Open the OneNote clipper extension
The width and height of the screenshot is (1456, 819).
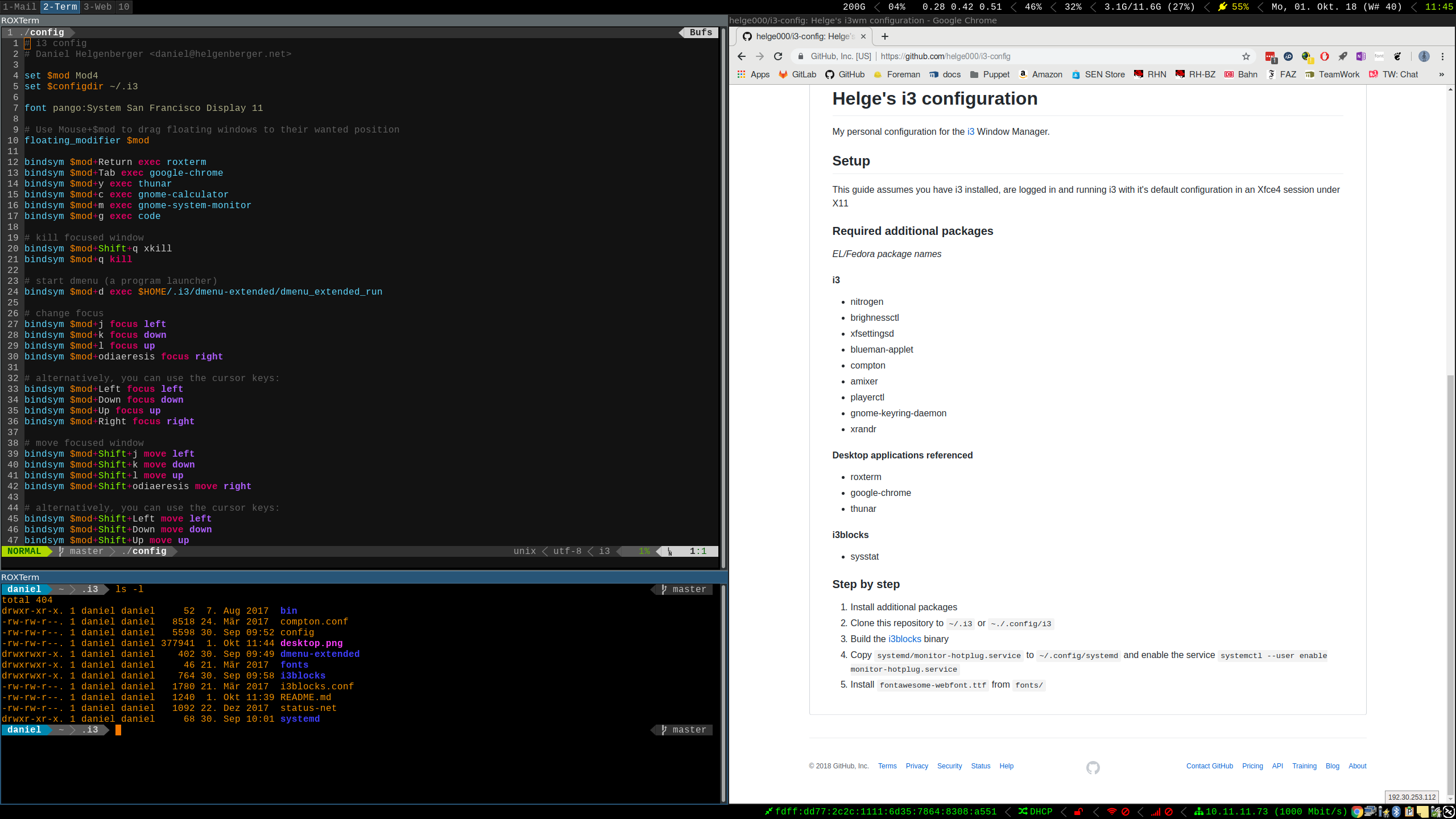click(x=1361, y=56)
